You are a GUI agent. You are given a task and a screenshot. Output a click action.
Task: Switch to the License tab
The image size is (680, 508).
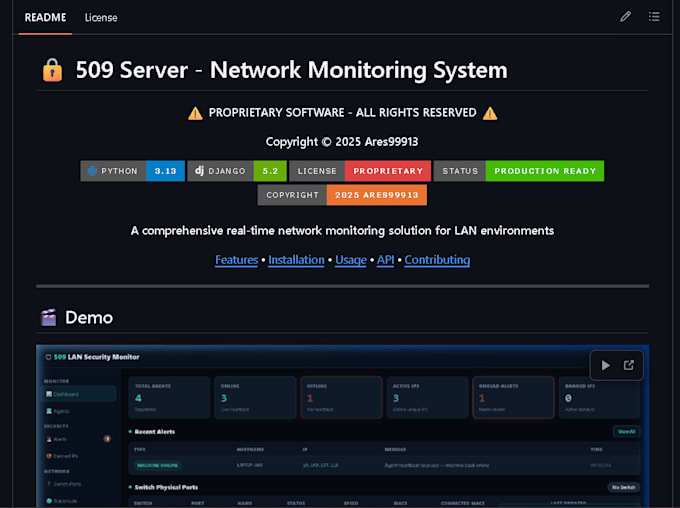(x=101, y=17)
